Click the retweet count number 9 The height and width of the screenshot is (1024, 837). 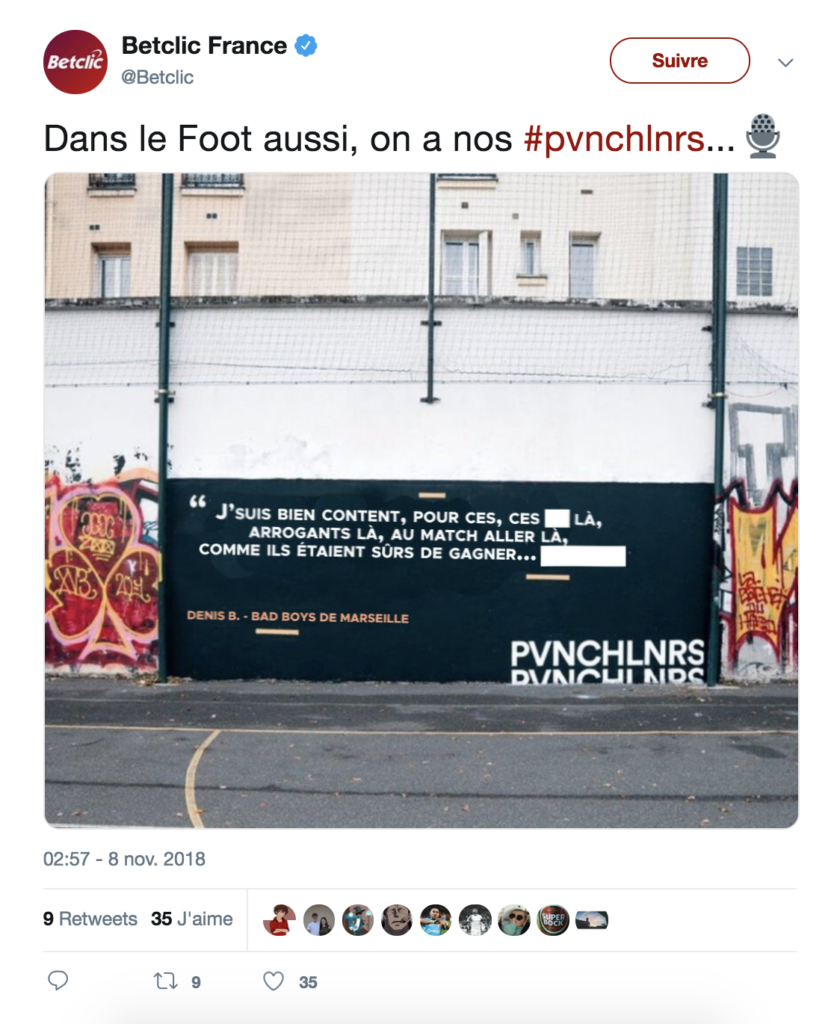point(196,982)
